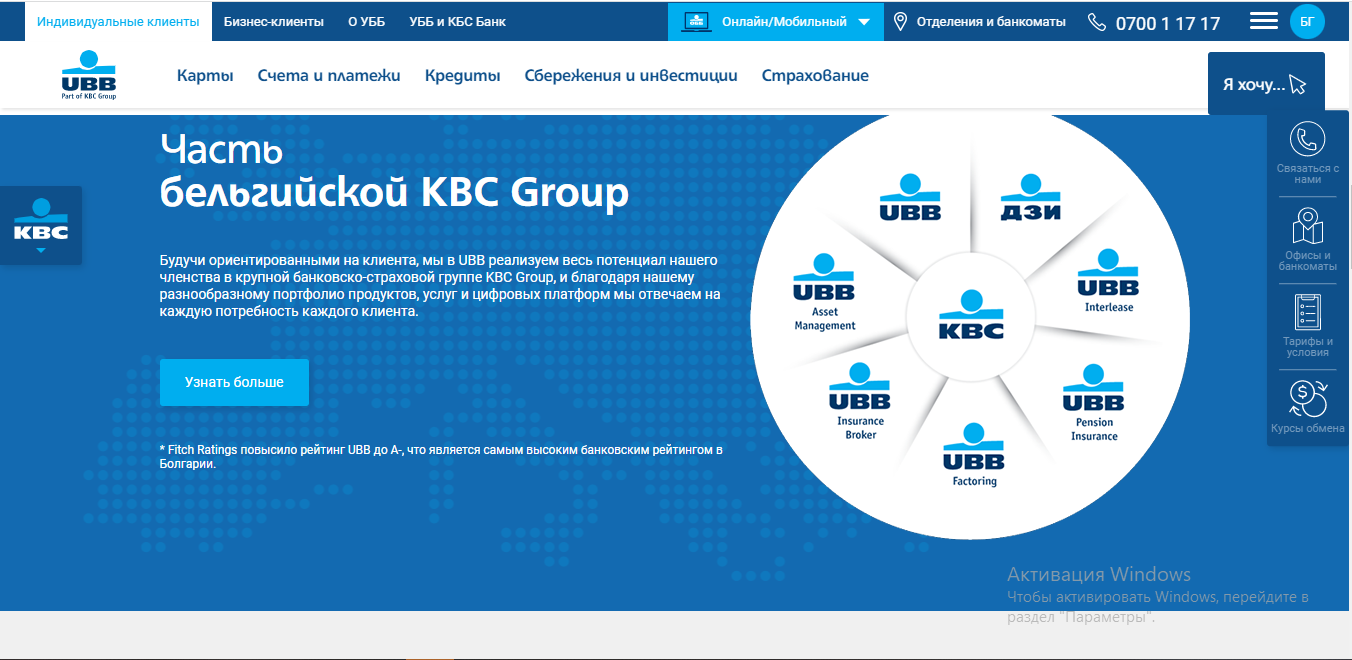Switch to 'Бизнес-клиенты' tab
This screenshot has height=660, width=1352.
(273, 21)
